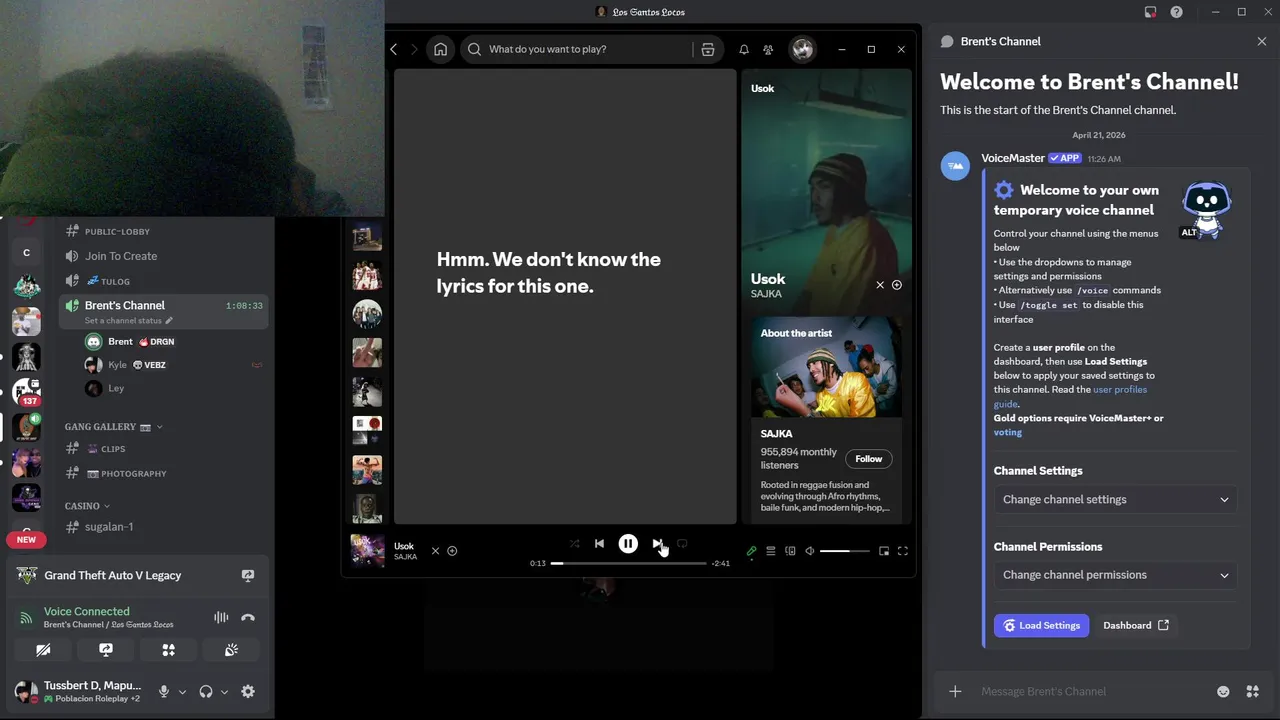Share your screen in Discord

[106, 650]
